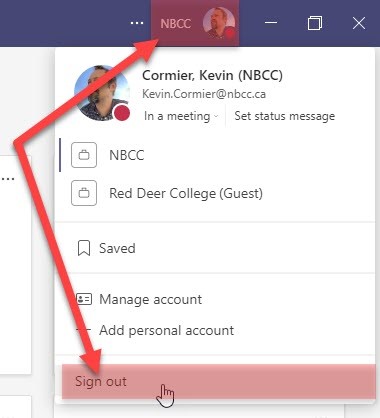This screenshot has height=418, width=380.
Task: Expand the In a meeting status dropdown
Action: 181,116
